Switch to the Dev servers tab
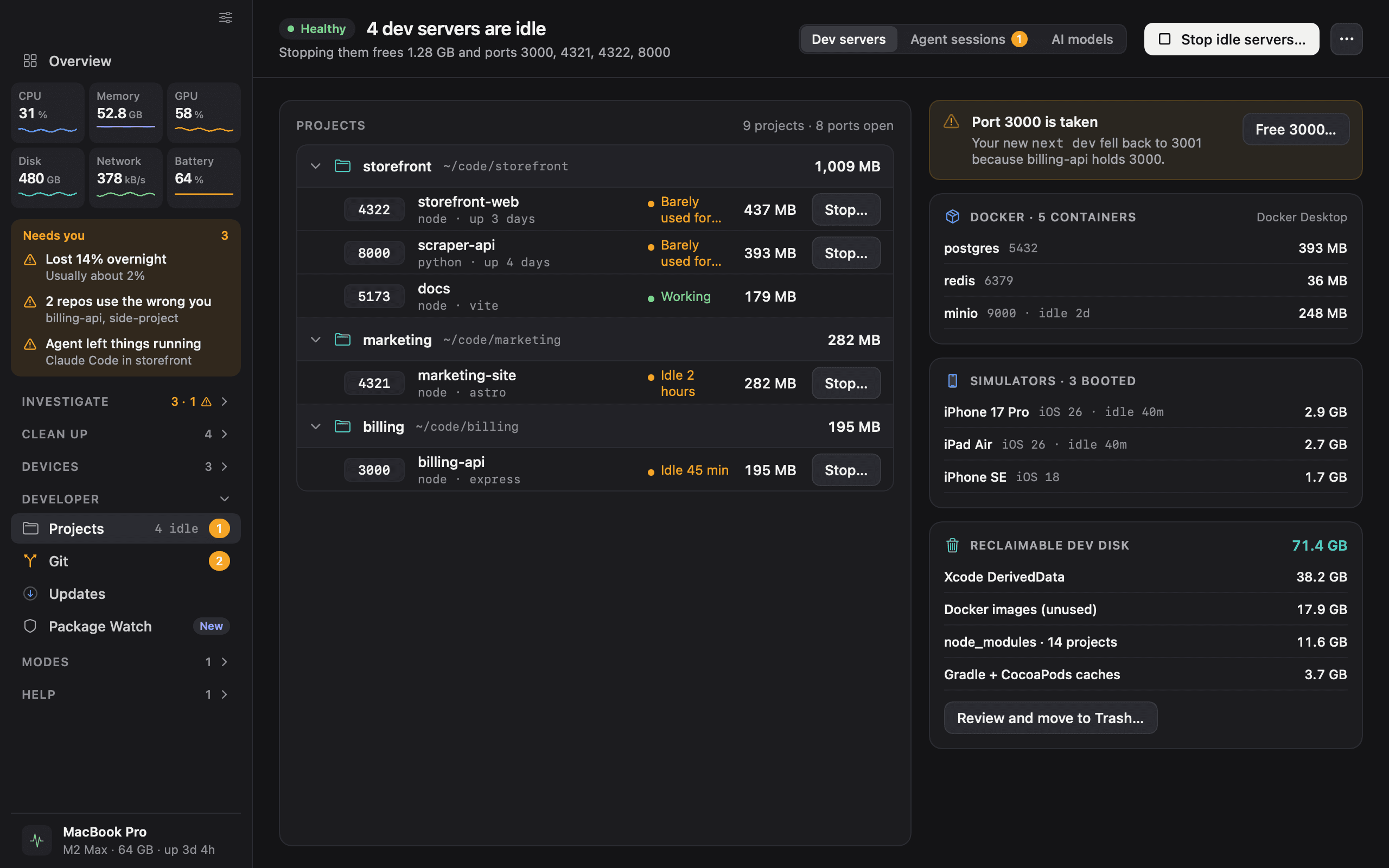The width and height of the screenshot is (1389, 868). [849, 39]
